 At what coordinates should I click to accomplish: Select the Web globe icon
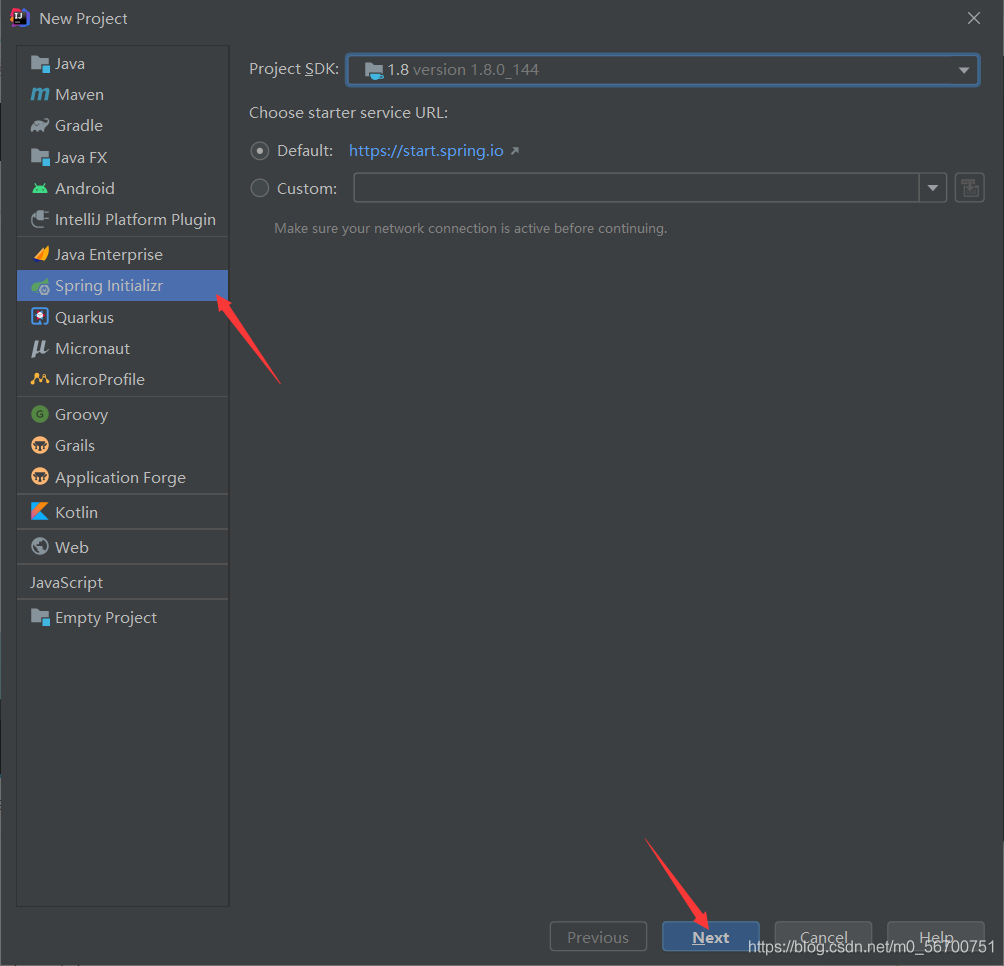click(40, 546)
